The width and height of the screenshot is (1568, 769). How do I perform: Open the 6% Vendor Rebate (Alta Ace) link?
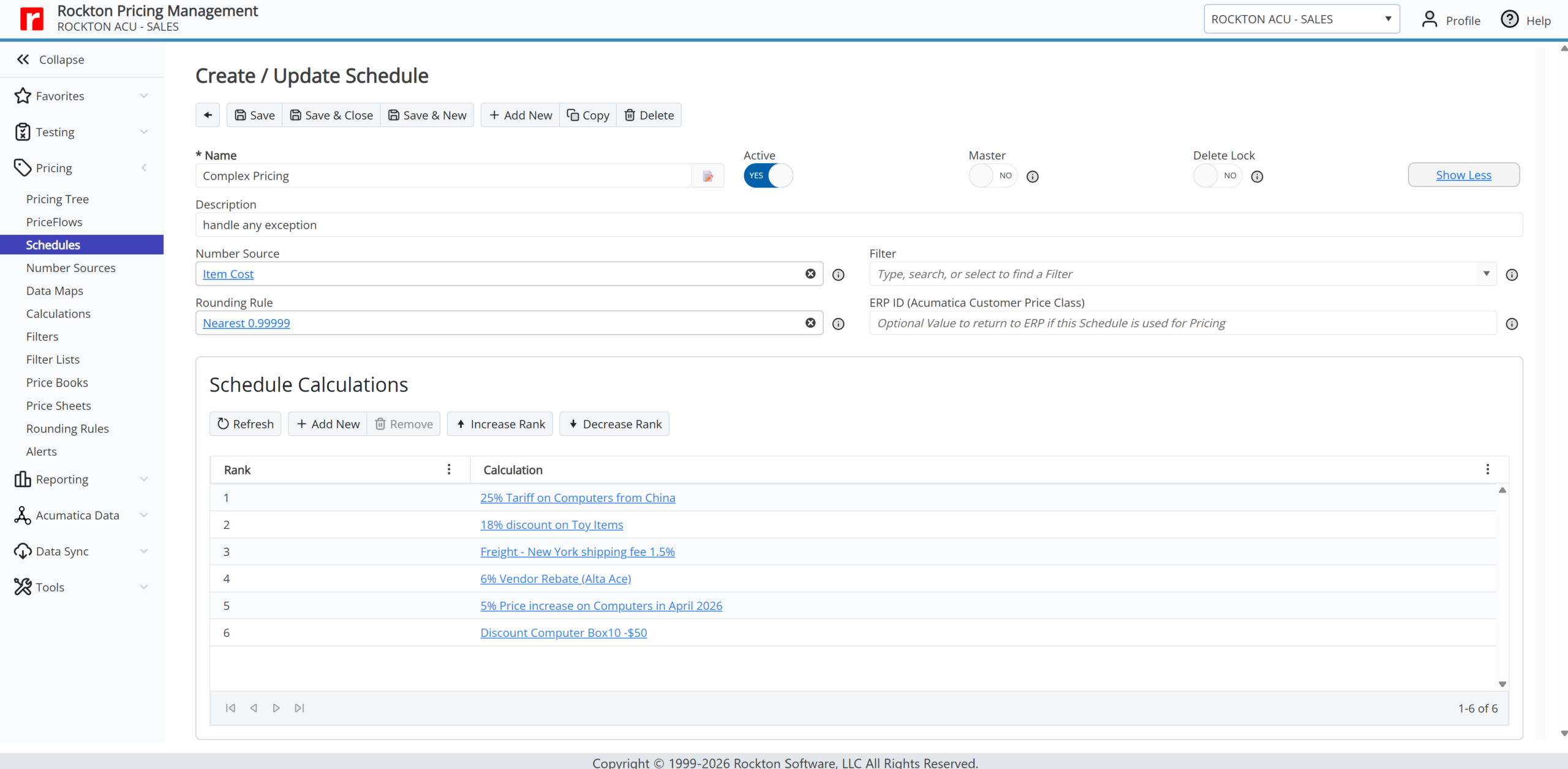[556, 578]
